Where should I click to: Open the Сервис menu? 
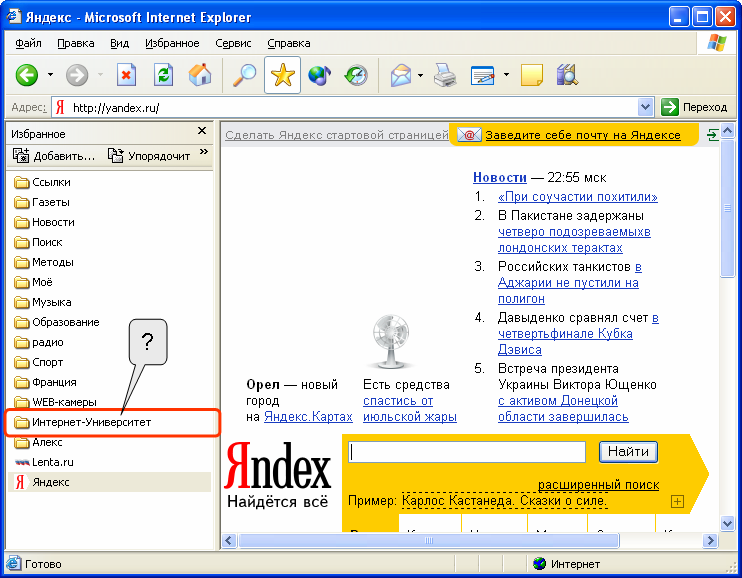point(233,43)
